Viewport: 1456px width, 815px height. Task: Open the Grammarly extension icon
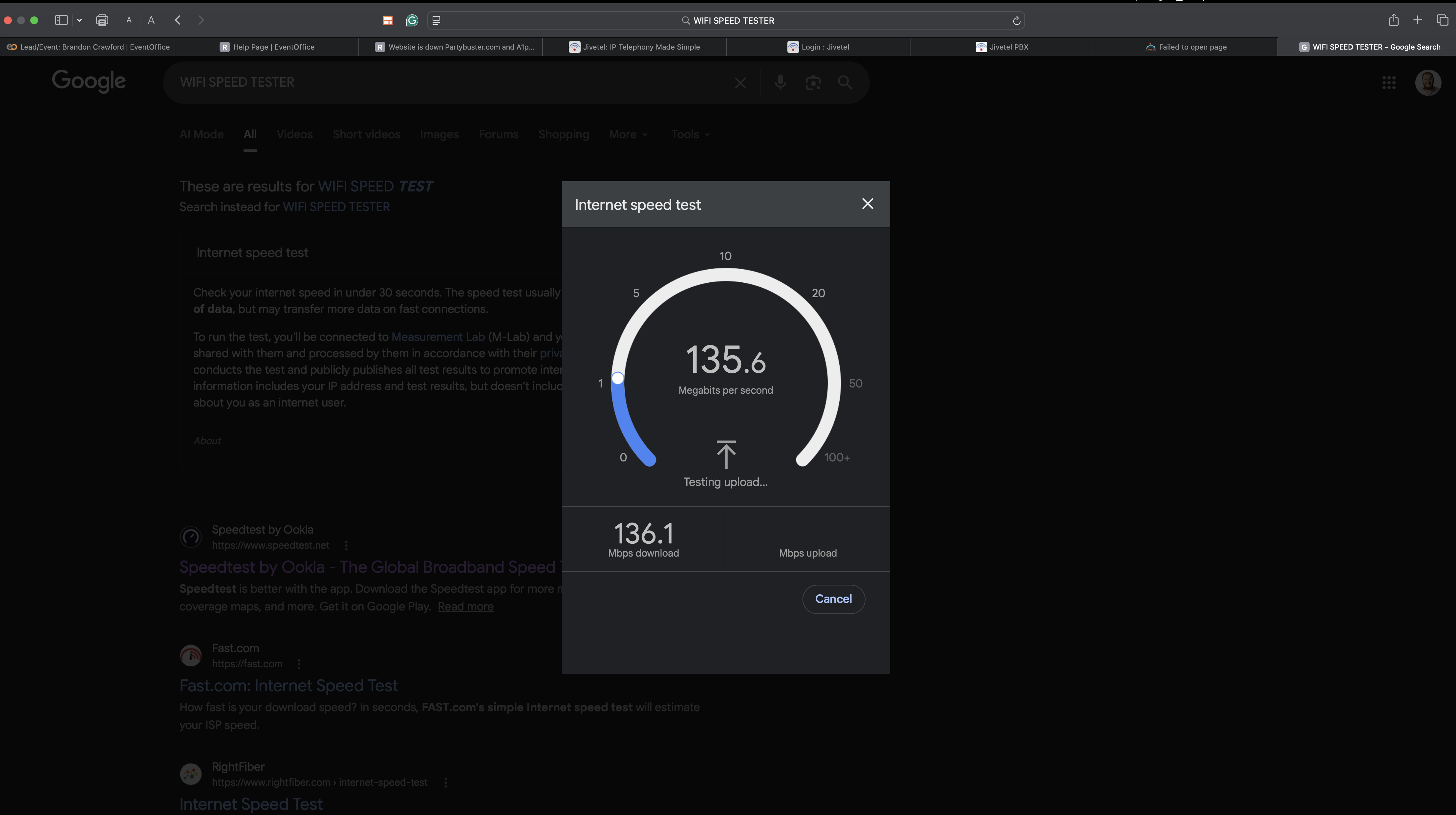(x=412, y=20)
